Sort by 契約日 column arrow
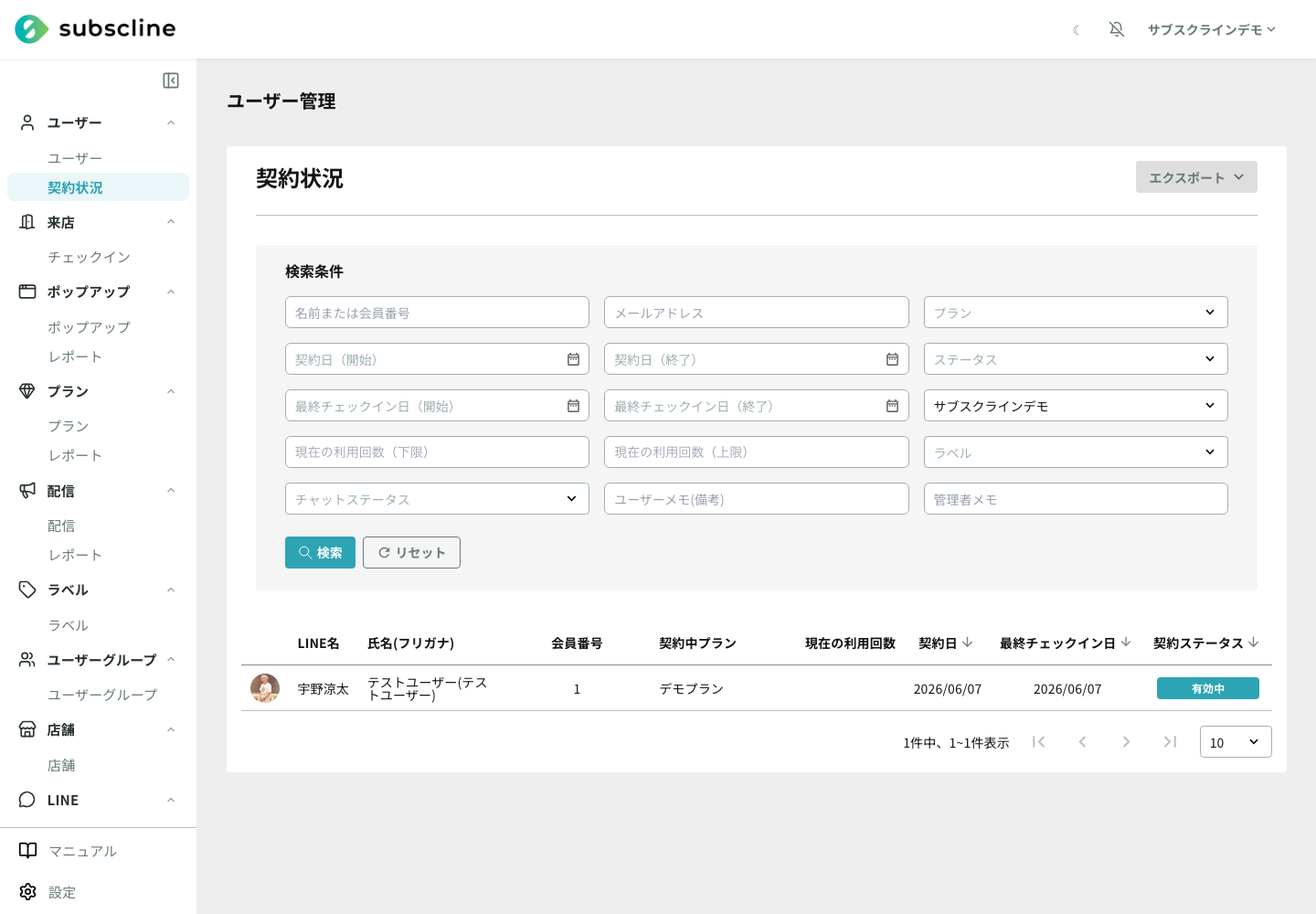Viewport: 1316px width, 914px height. pyautogui.click(x=968, y=643)
